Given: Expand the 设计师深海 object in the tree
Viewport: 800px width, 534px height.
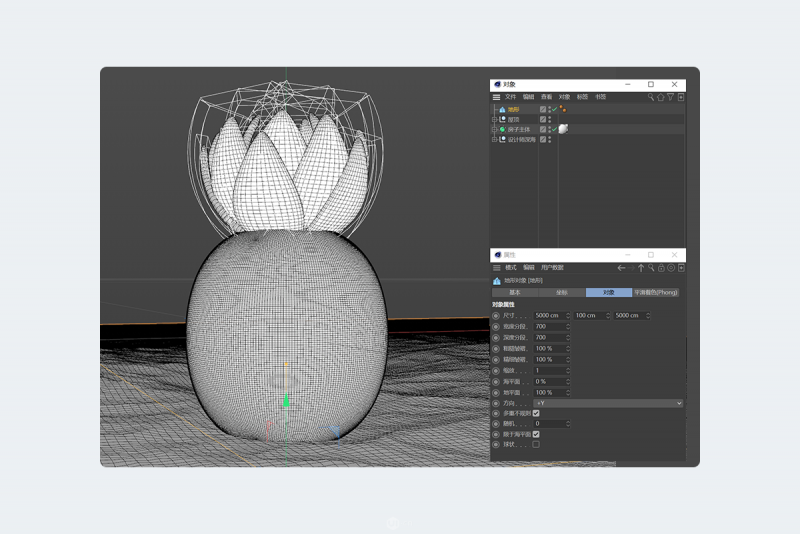Looking at the screenshot, I should pyautogui.click(x=495, y=139).
